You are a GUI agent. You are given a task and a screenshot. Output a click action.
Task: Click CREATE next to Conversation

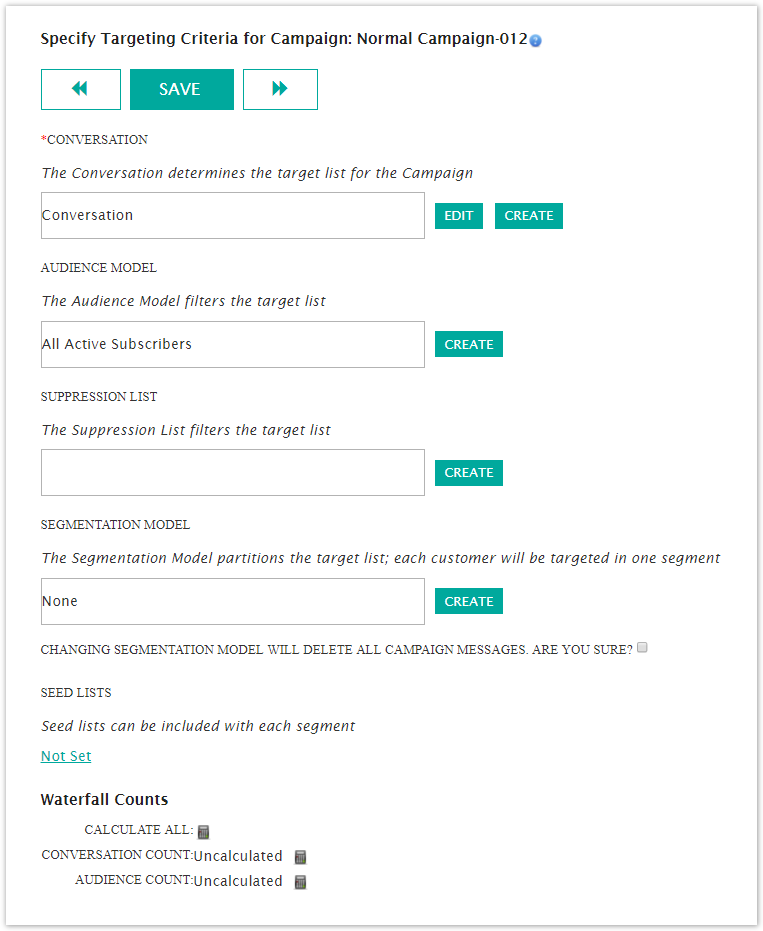[529, 216]
